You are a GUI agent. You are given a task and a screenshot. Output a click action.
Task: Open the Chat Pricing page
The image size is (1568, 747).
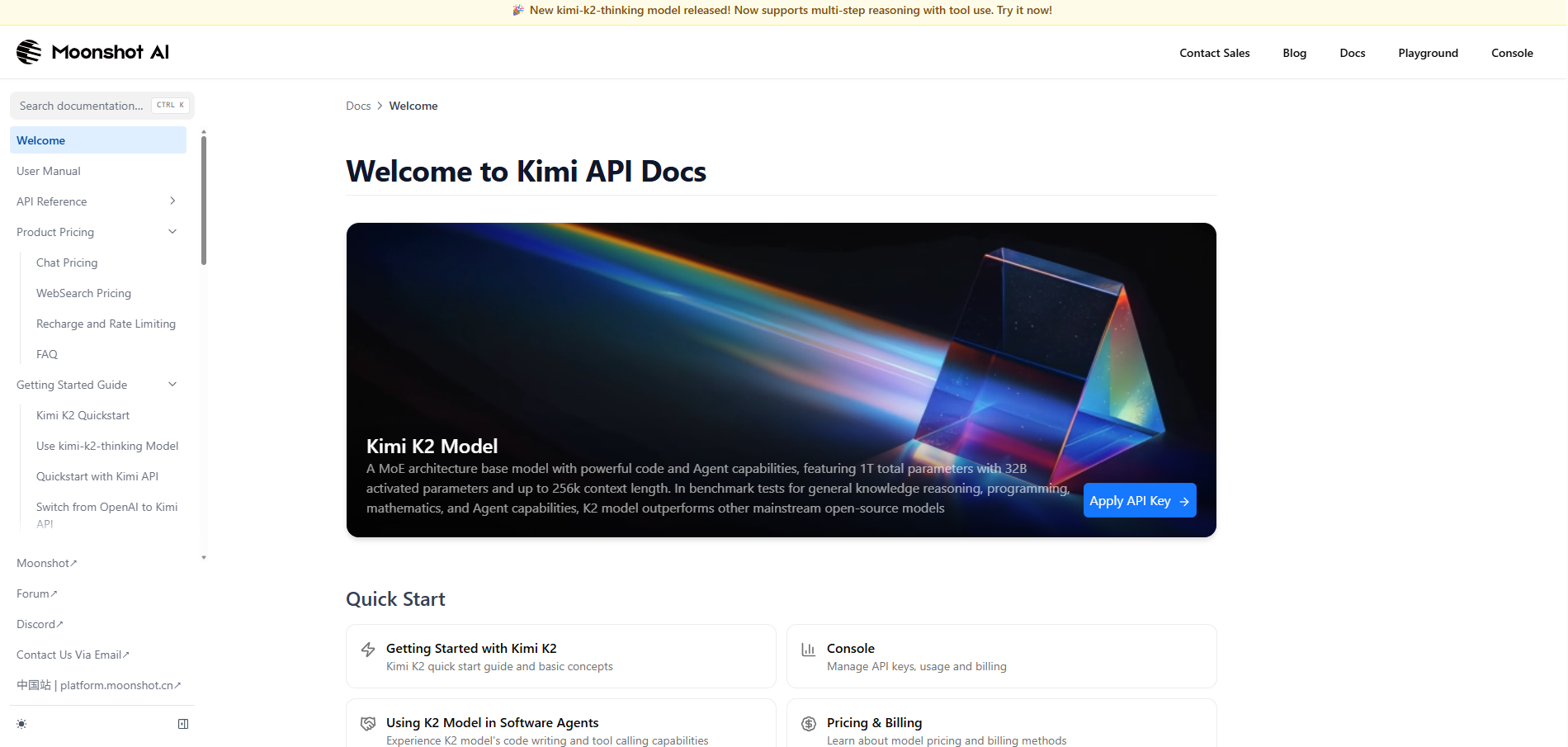[67, 262]
